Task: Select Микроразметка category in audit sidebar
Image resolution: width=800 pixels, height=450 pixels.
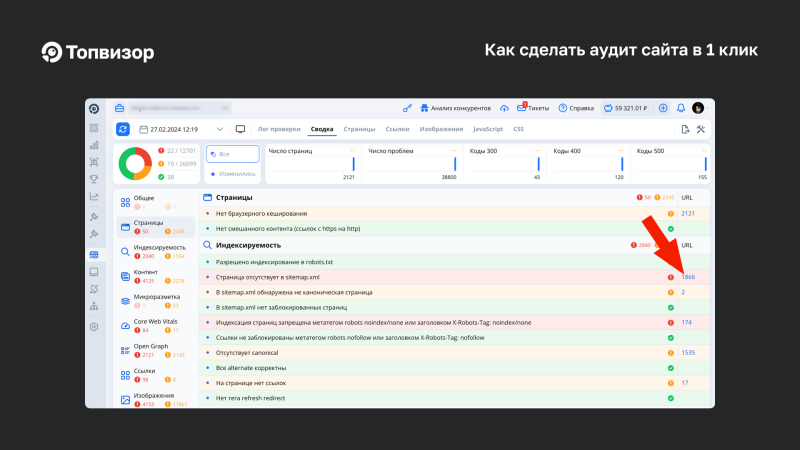Action: [156, 301]
